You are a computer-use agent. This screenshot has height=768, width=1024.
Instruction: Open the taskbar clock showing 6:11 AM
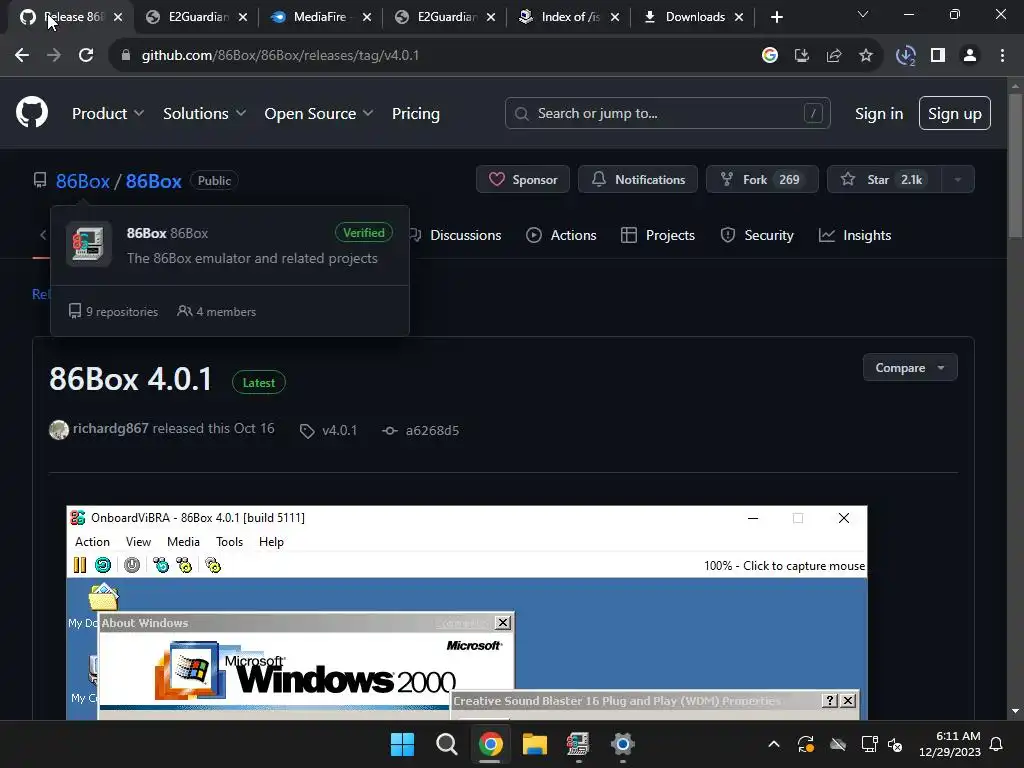(950, 744)
